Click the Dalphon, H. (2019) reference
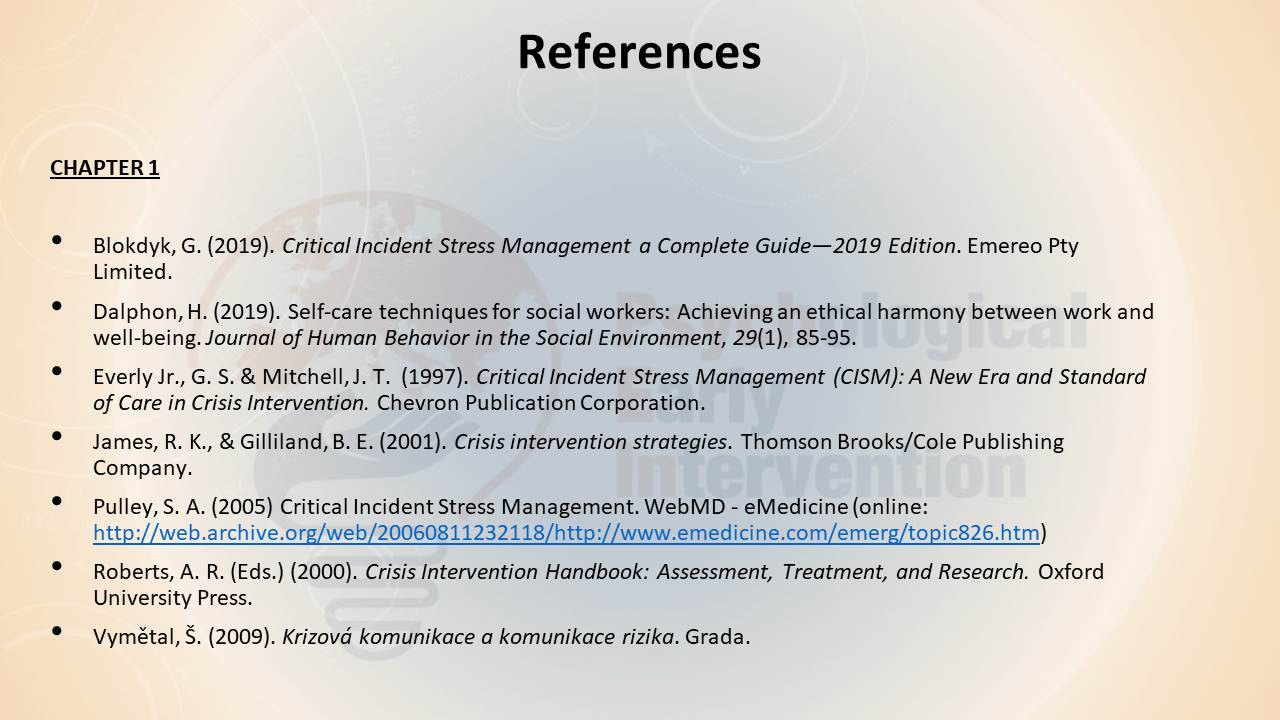Screen dimensions: 1280x720 tap(623, 324)
